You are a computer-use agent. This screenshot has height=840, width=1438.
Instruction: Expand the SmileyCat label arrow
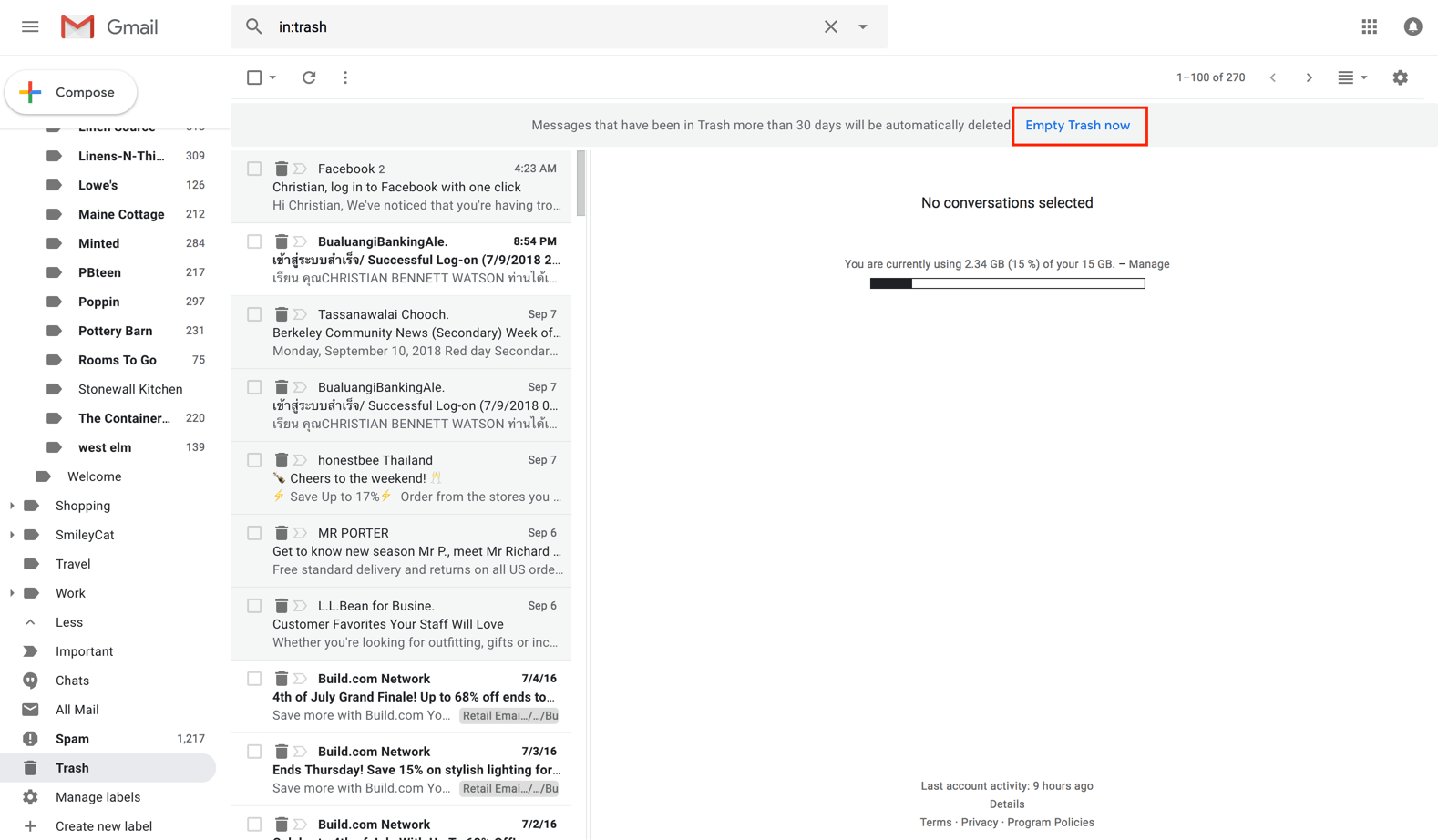[x=12, y=535]
